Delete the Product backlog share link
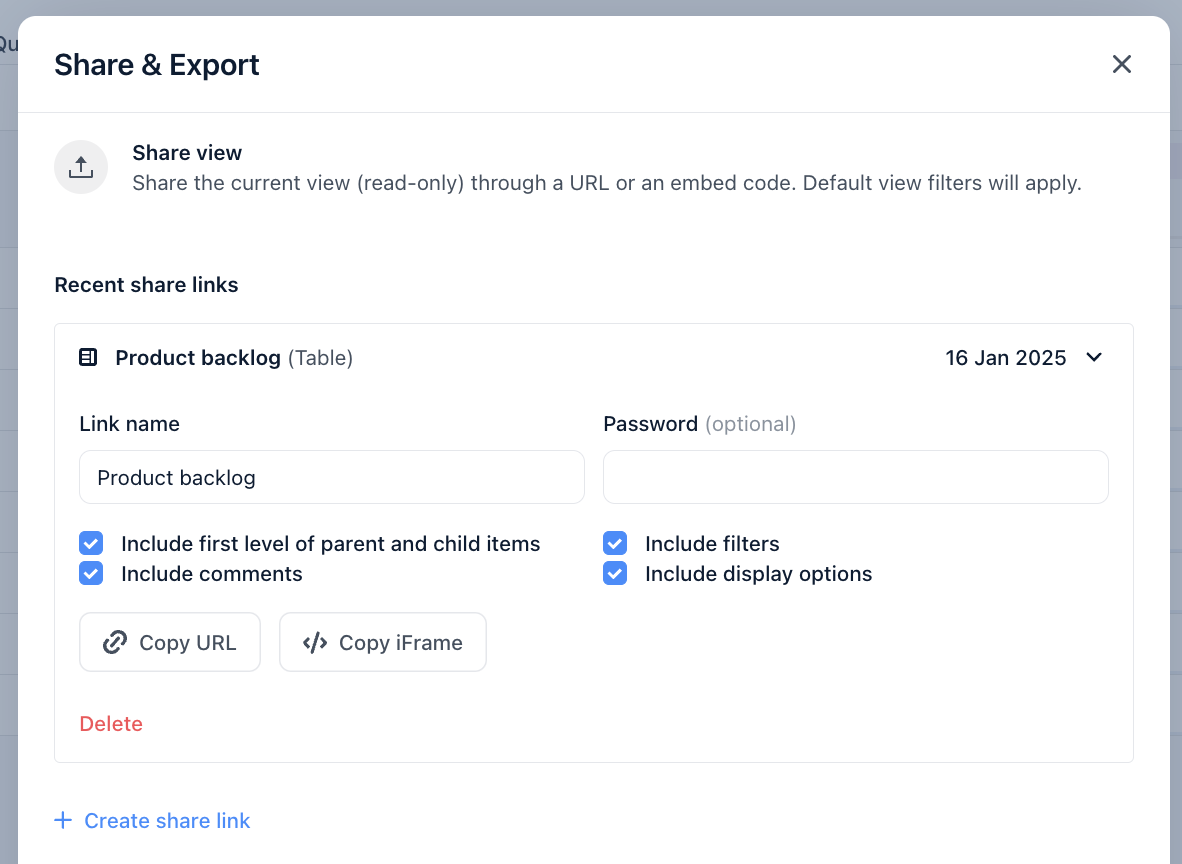 [x=111, y=724]
